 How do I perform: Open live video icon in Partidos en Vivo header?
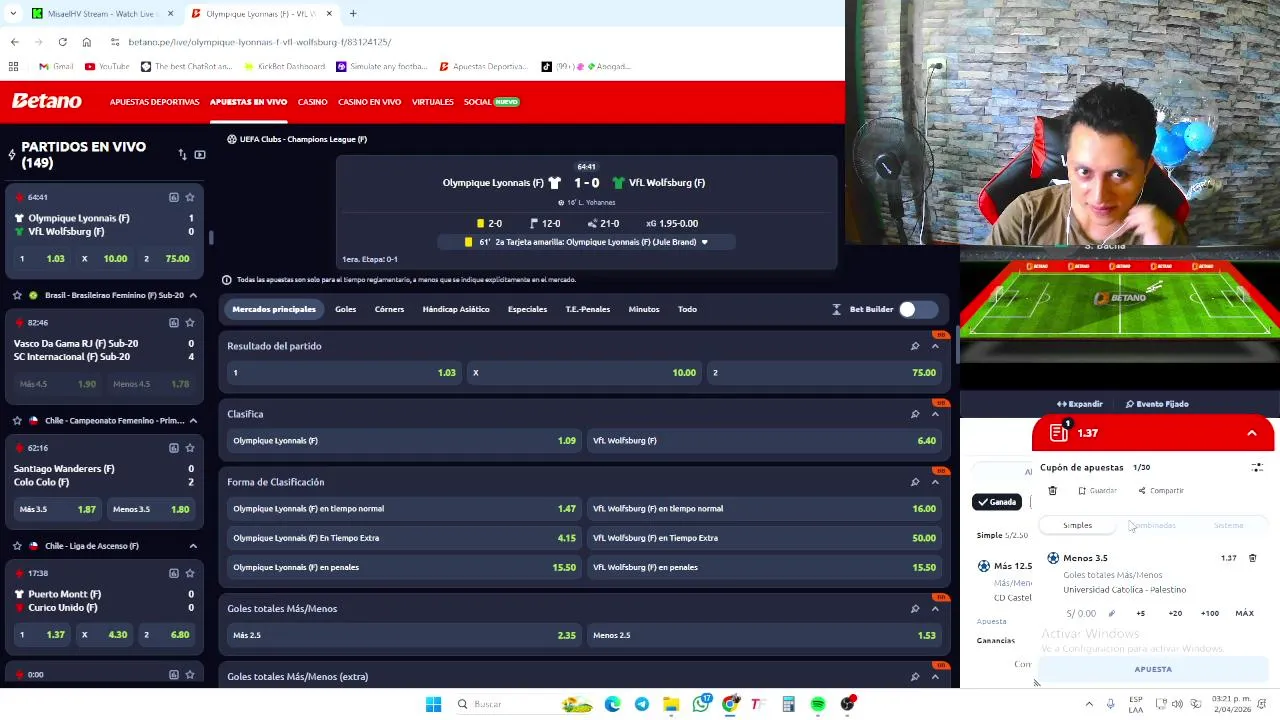[200, 155]
